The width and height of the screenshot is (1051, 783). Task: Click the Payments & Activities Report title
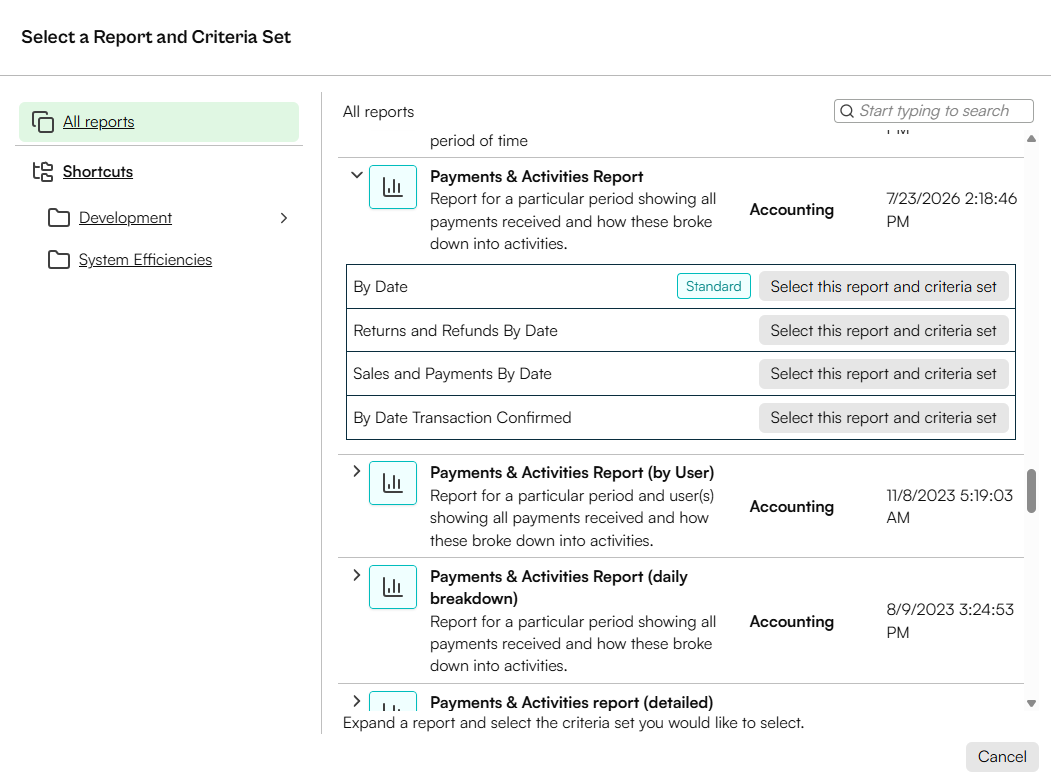click(536, 176)
